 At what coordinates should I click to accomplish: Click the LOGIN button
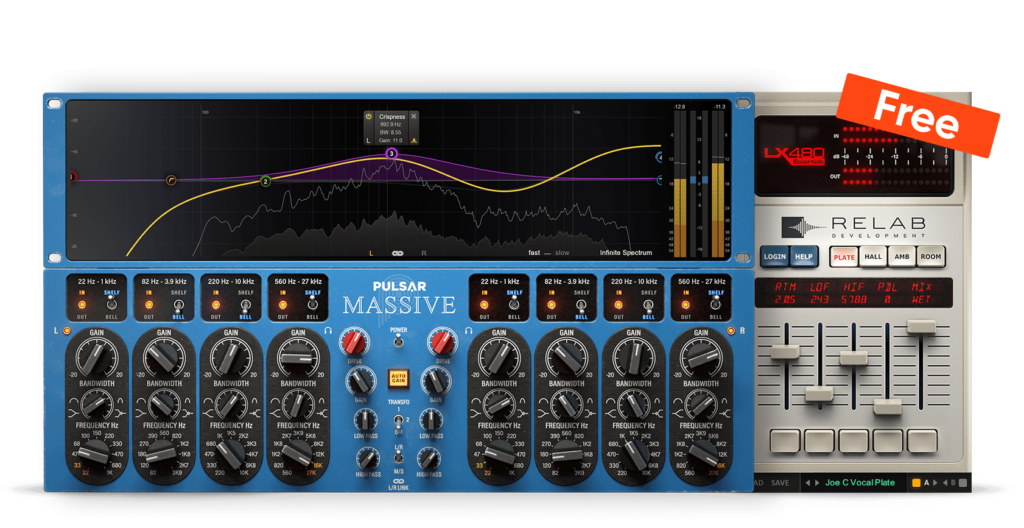(775, 257)
